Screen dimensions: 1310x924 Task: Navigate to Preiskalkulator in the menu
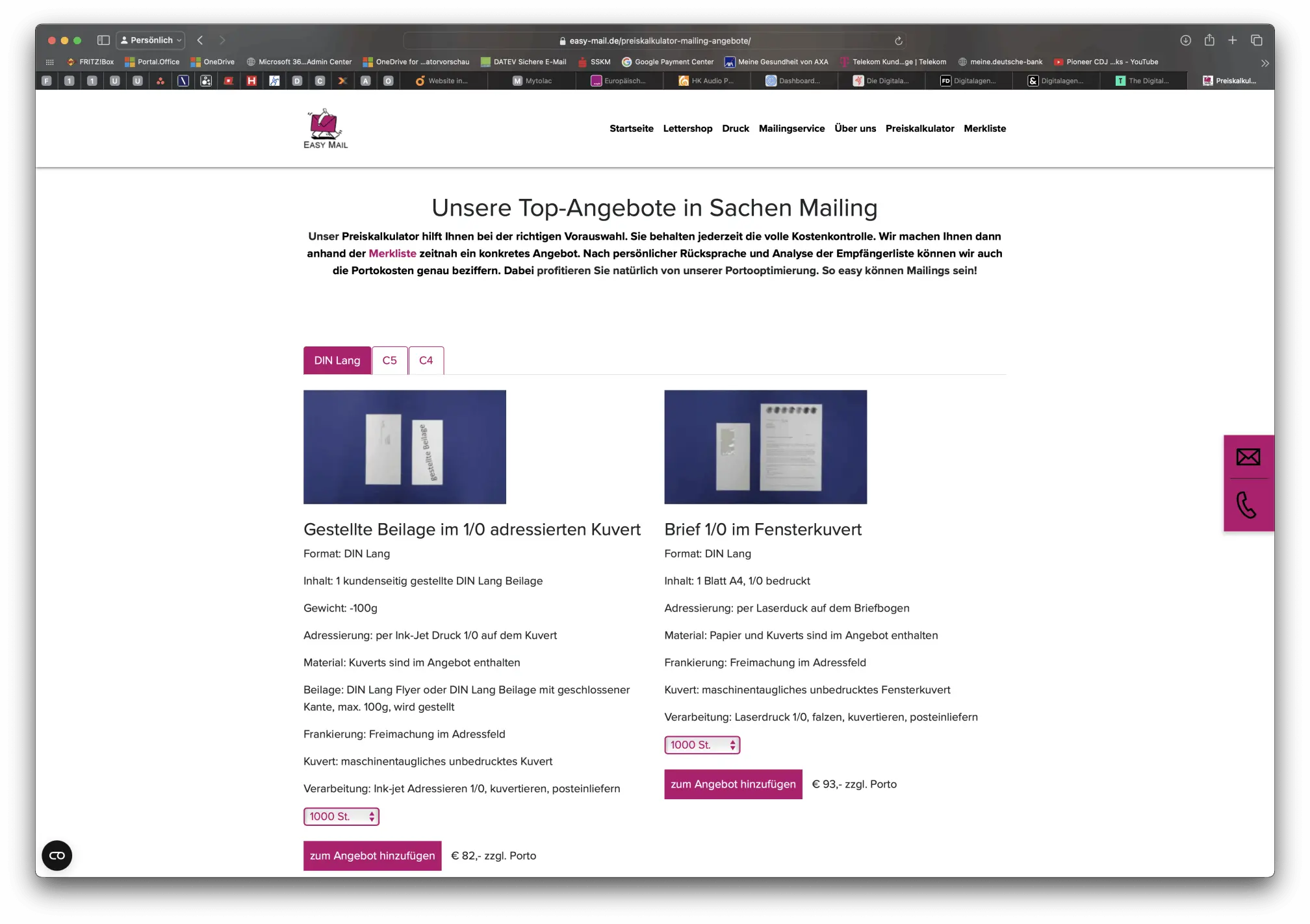click(919, 128)
